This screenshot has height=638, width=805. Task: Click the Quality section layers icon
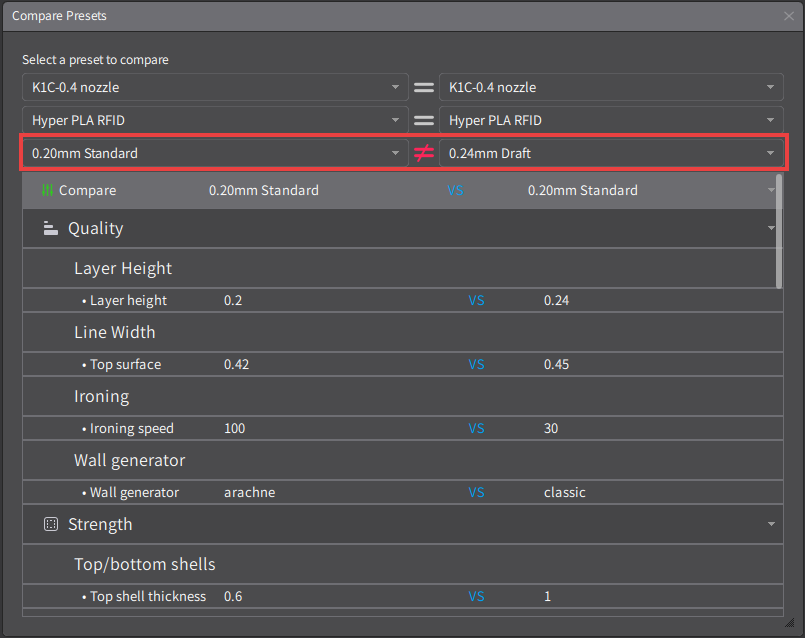50,228
